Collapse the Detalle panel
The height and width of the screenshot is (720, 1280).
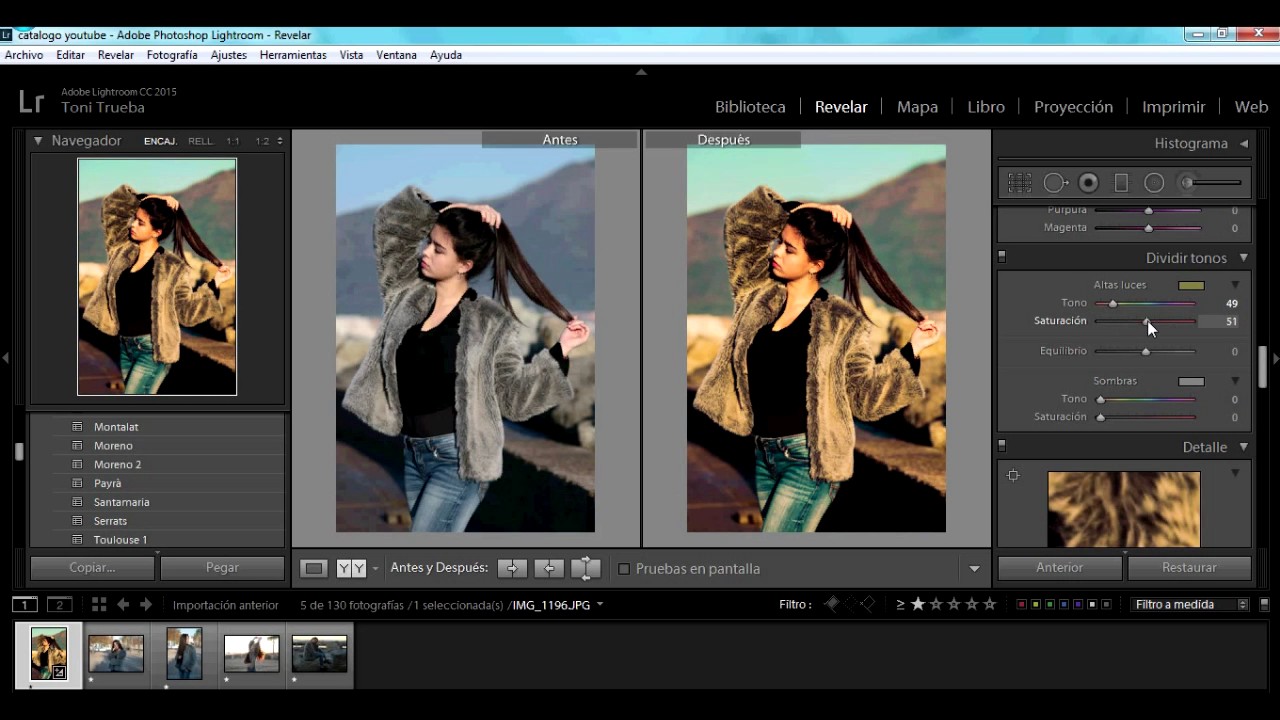coord(1244,447)
